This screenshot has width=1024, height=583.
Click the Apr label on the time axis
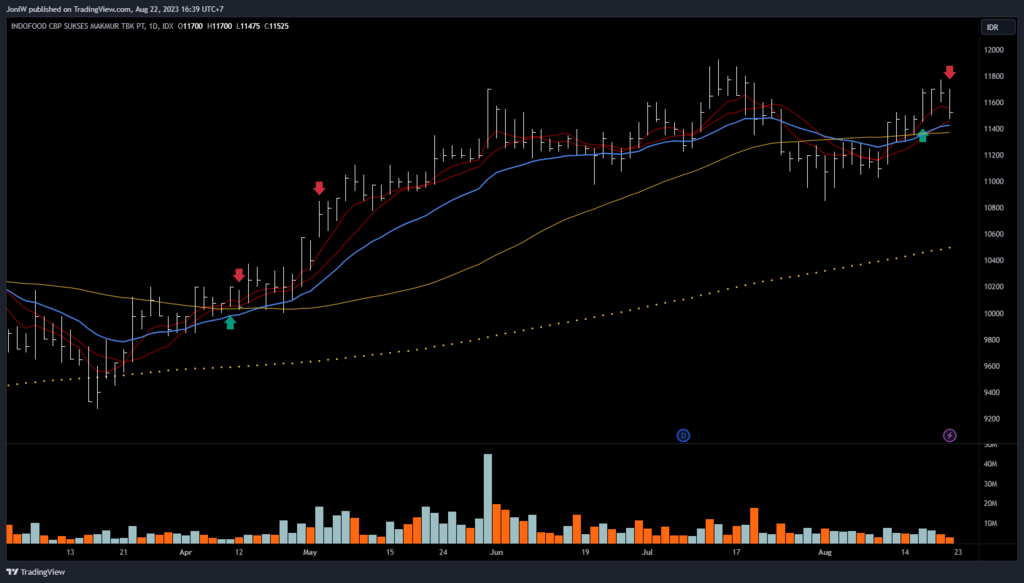(x=184, y=552)
